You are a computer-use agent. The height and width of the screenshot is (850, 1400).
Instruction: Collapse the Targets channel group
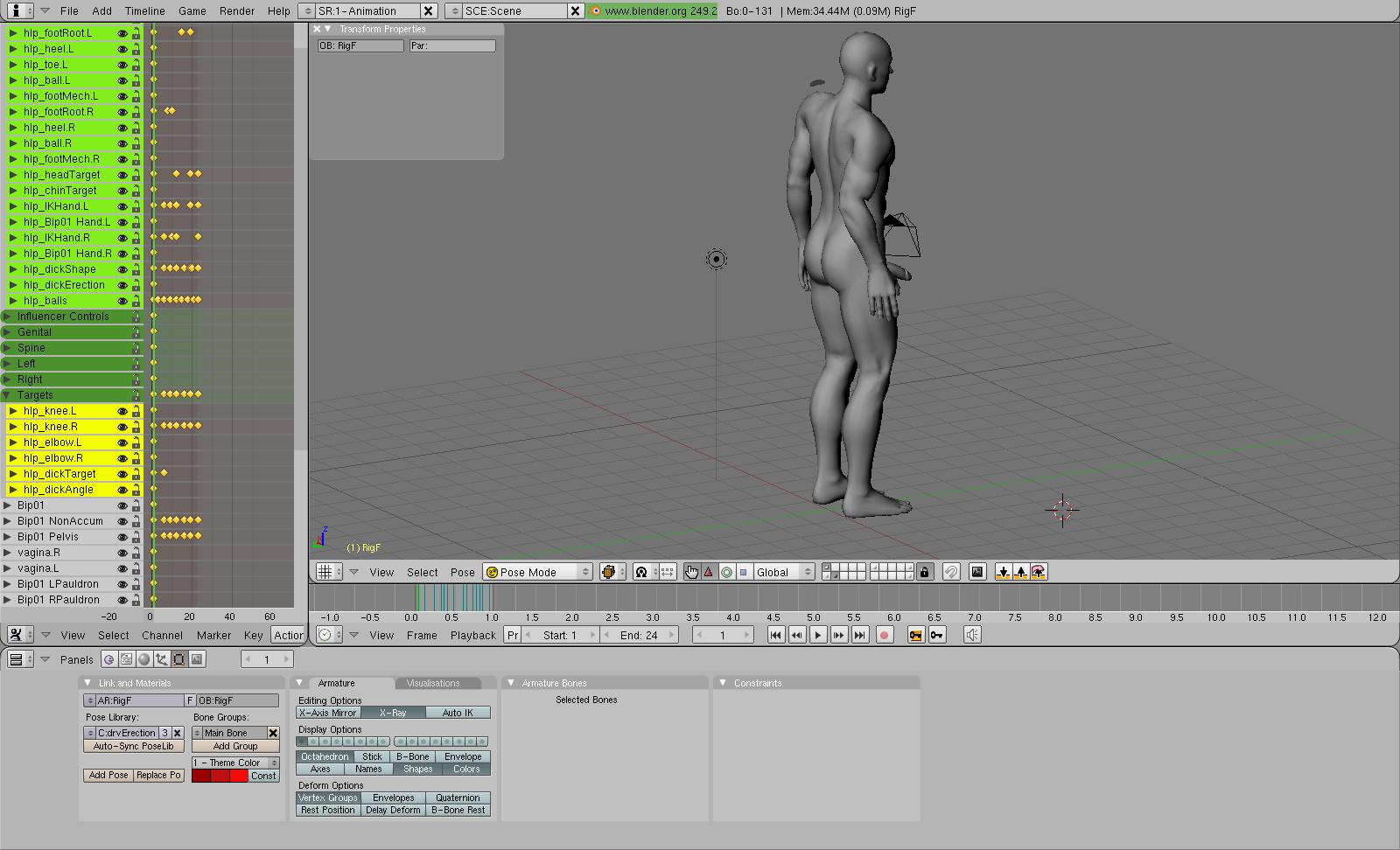(7, 395)
